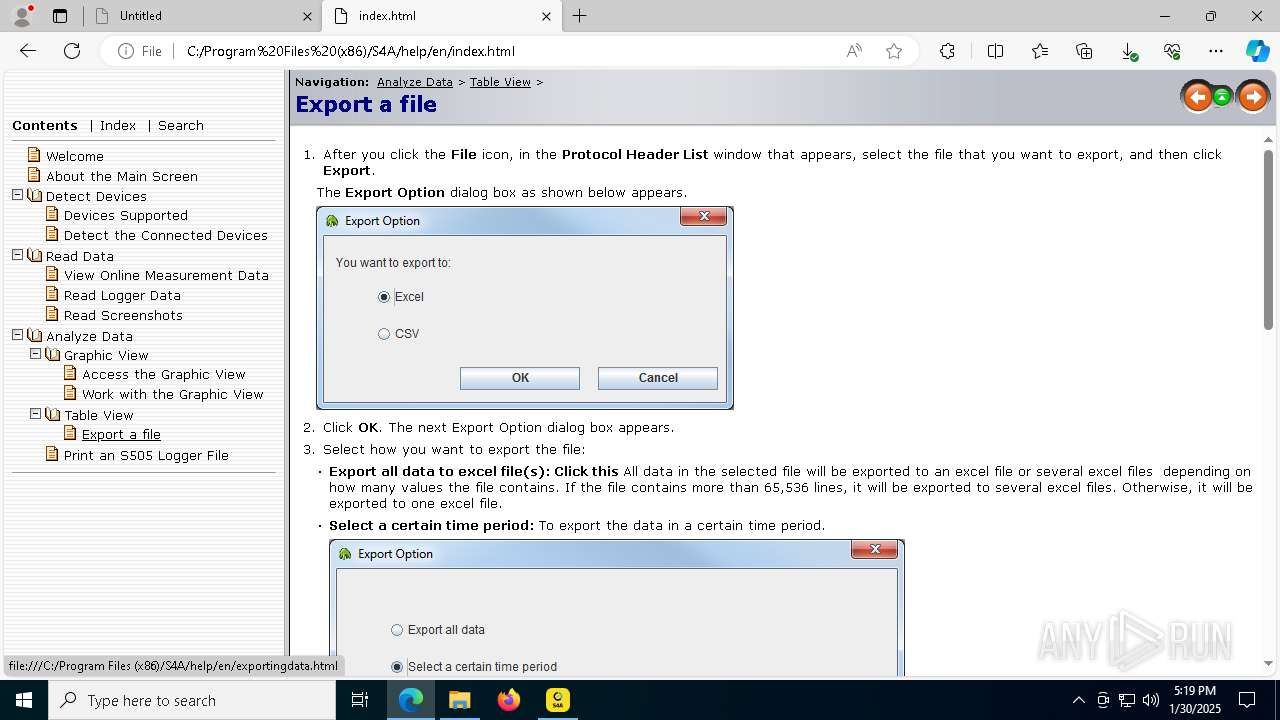Open the tab actions menu icon
Viewport: 1280px width, 720px height.
[x=60, y=16]
